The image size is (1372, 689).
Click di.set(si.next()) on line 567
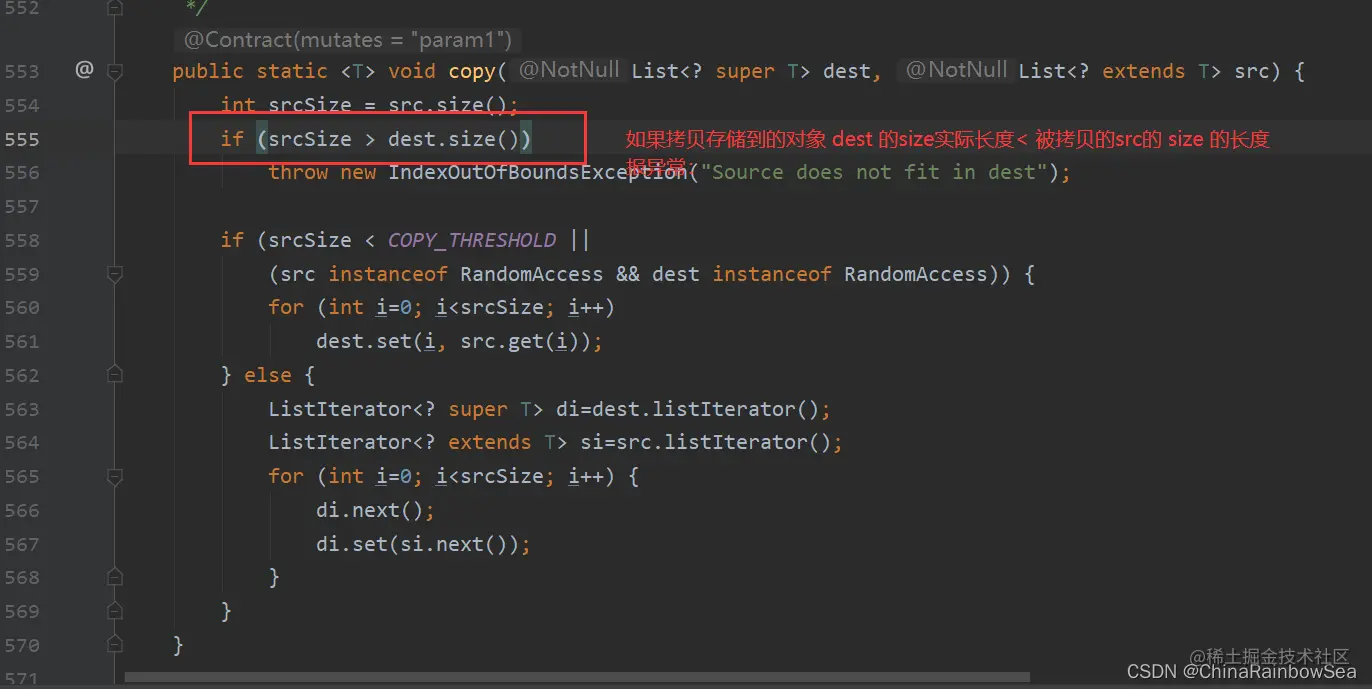pyautogui.click(x=418, y=544)
